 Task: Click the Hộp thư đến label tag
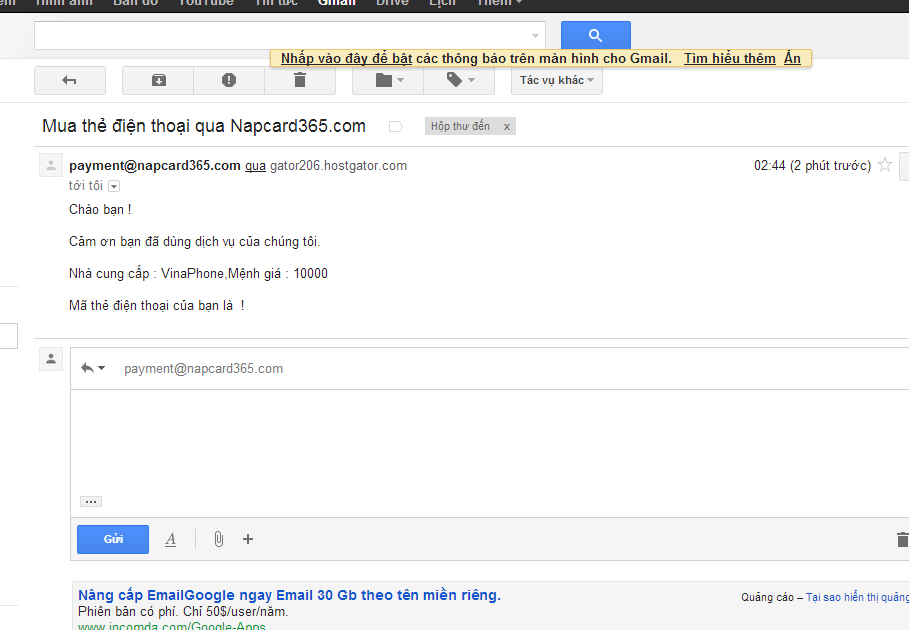pyautogui.click(x=460, y=126)
